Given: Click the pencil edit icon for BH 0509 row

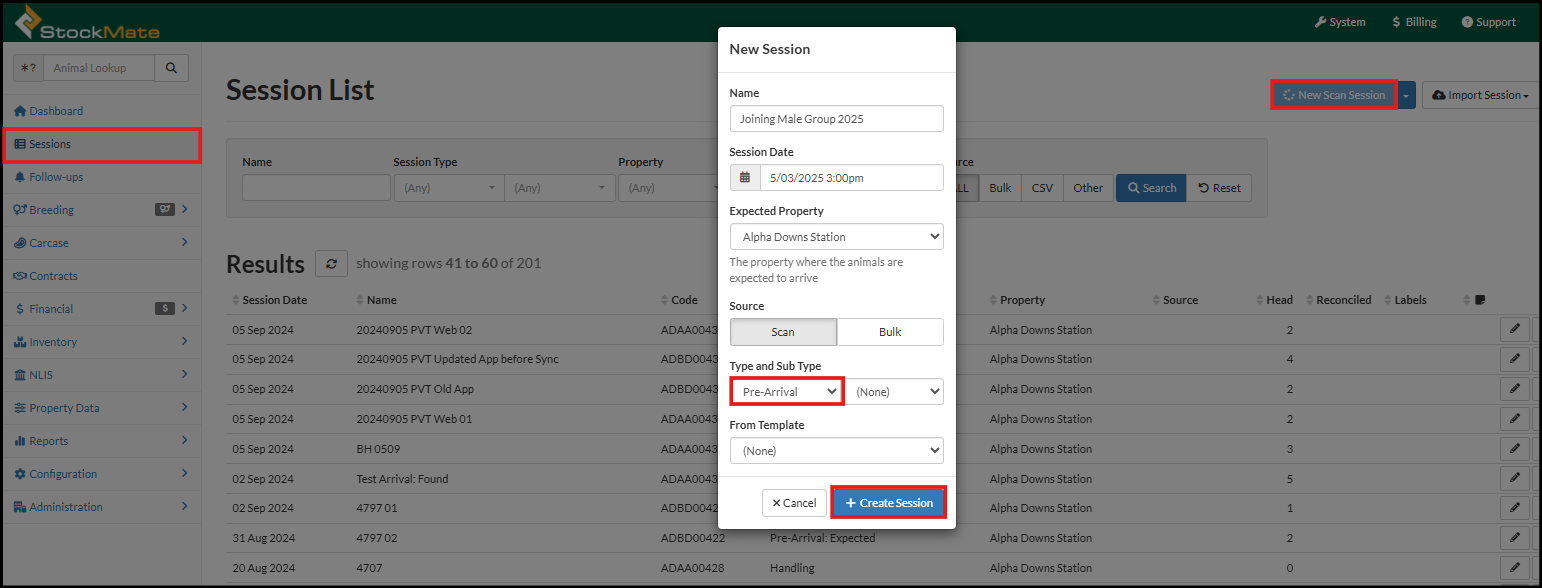Looking at the screenshot, I should [1514, 449].
